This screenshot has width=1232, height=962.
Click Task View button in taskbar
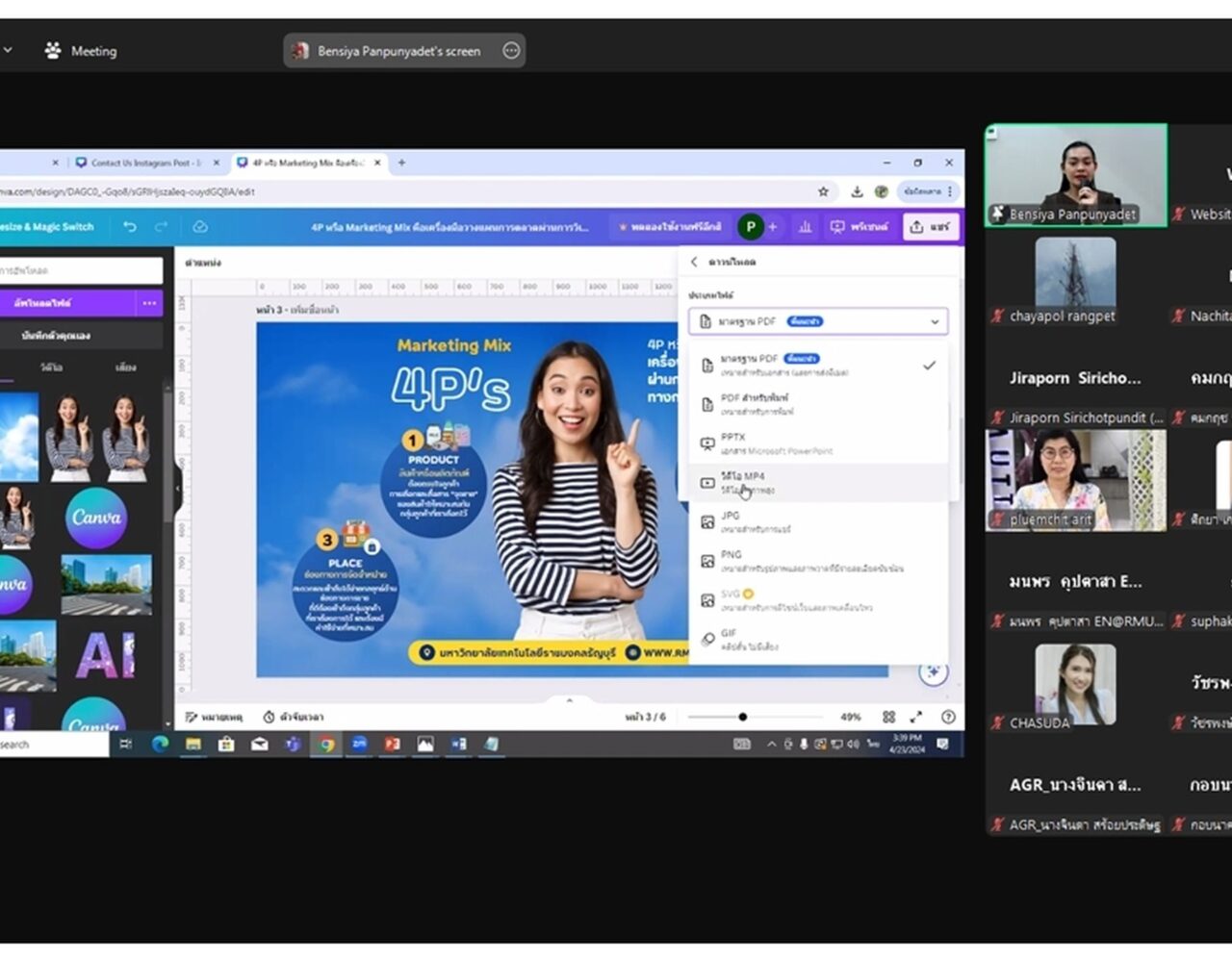click(126, 744)
